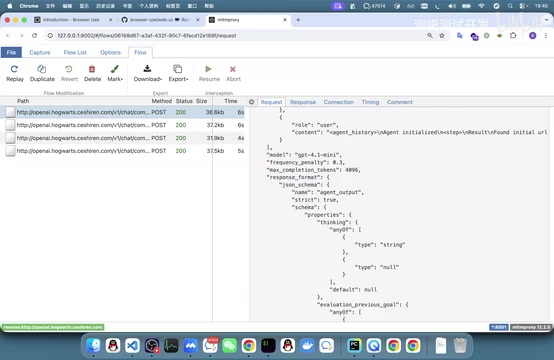Show the Comment detail tab
The width and height of the screenshot is (554, 360).
click(399, 102)
